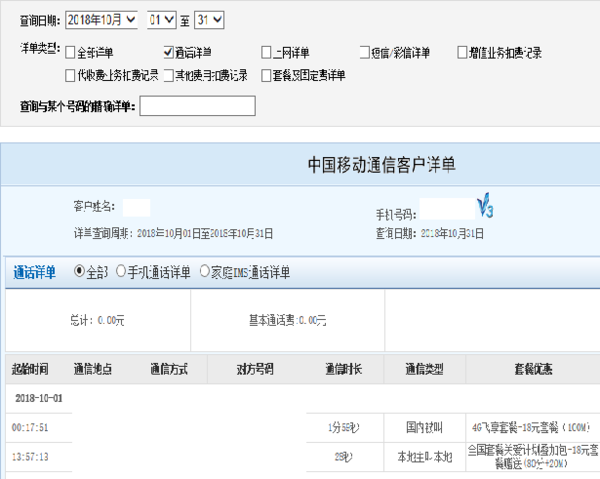The height and width of the screenshot is (479, 600).
Task: Select the 手机通话详单 radio button
Action: click(121, 271)
